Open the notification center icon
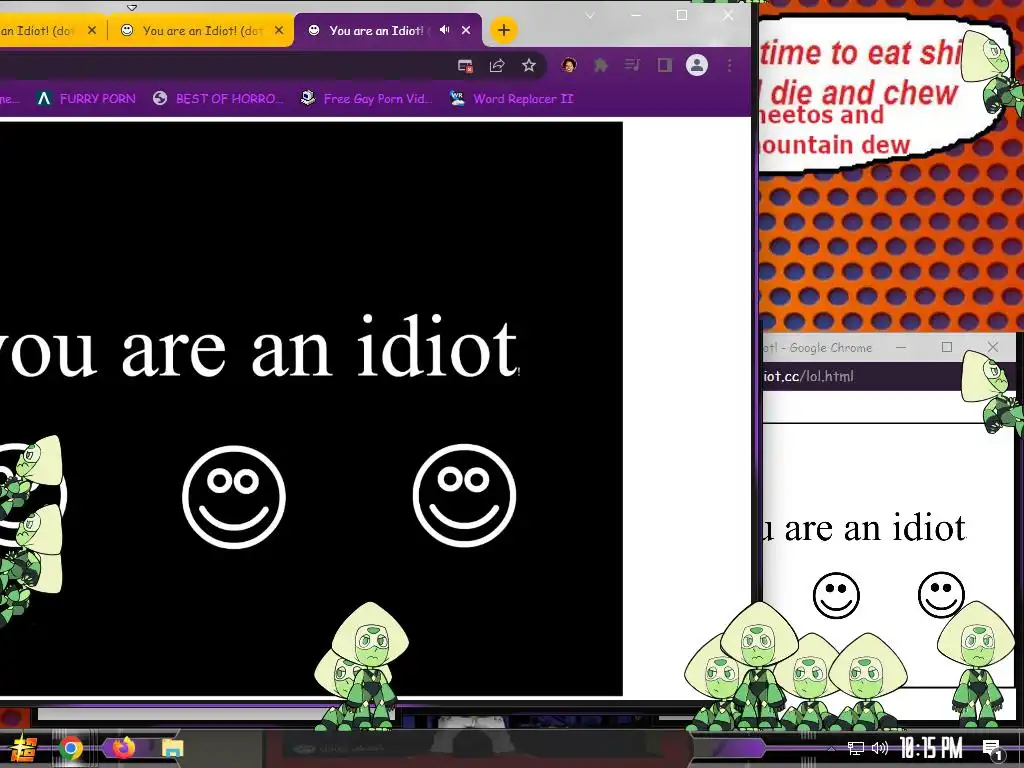Screen dimensions: 1024x768 coord(992,750)
